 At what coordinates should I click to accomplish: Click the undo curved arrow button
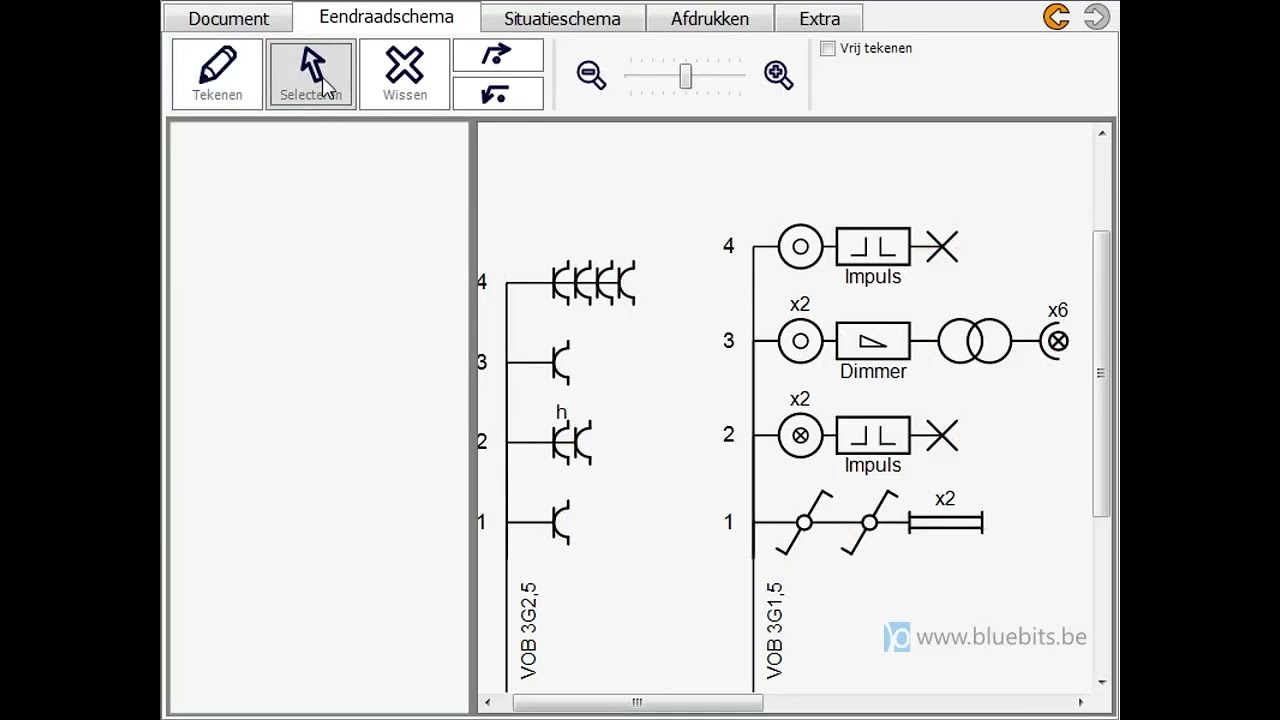point(498,94)
